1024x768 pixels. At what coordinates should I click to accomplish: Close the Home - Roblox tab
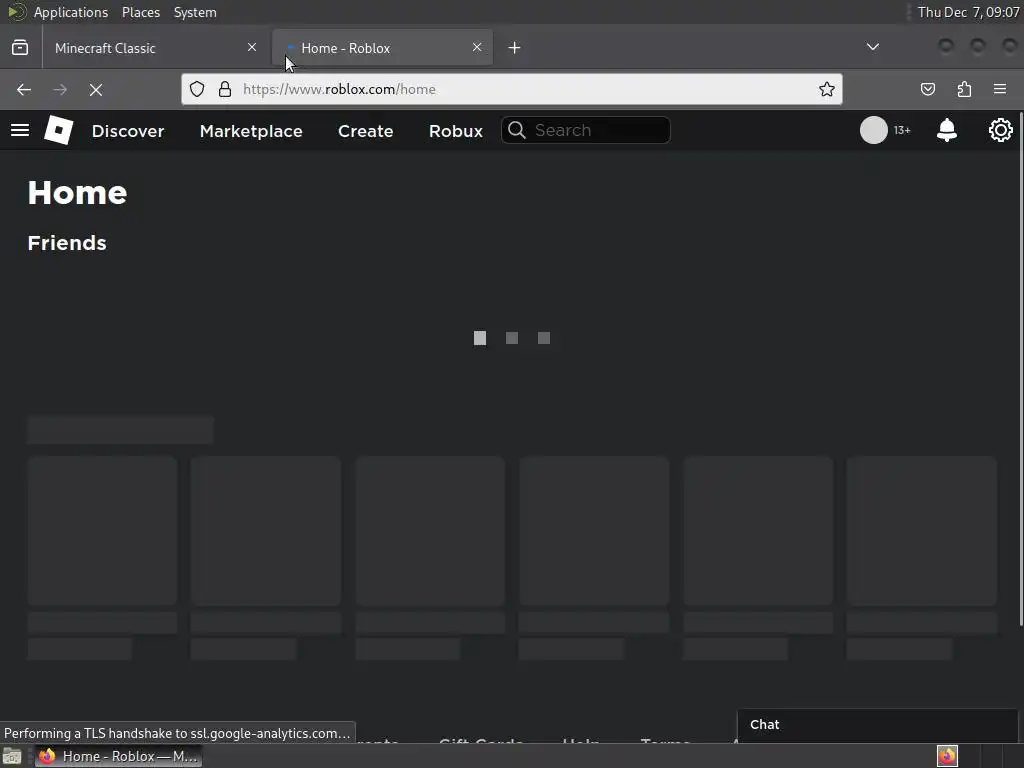pyautogui.click(x=477, y=47)
